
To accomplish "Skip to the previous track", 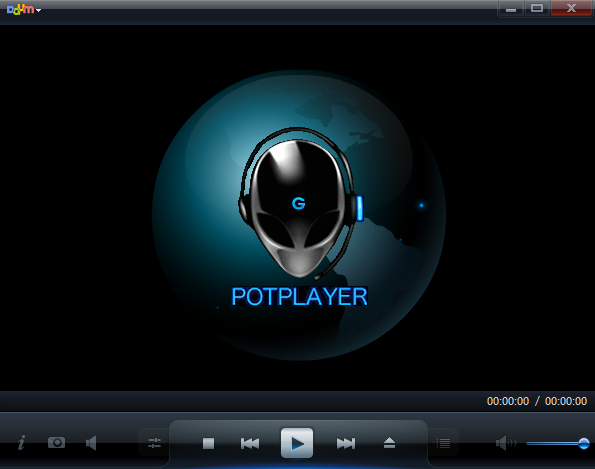I will click(x=250, y=443).
